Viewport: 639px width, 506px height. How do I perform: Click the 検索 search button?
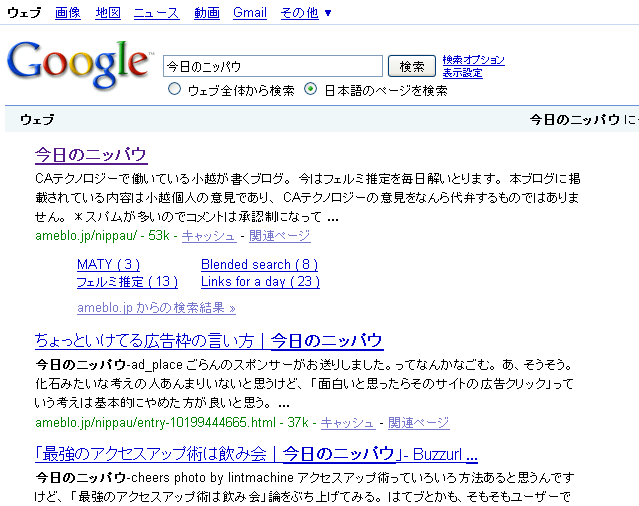click(x=412, y=66)
